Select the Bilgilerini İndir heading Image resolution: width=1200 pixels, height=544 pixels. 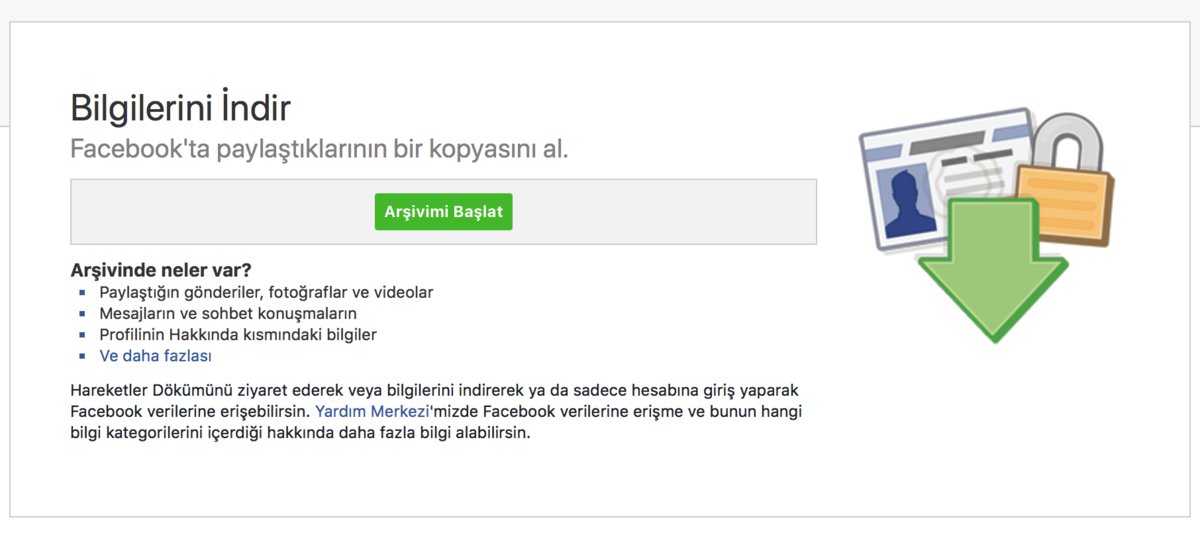click(x=180, y=108)
